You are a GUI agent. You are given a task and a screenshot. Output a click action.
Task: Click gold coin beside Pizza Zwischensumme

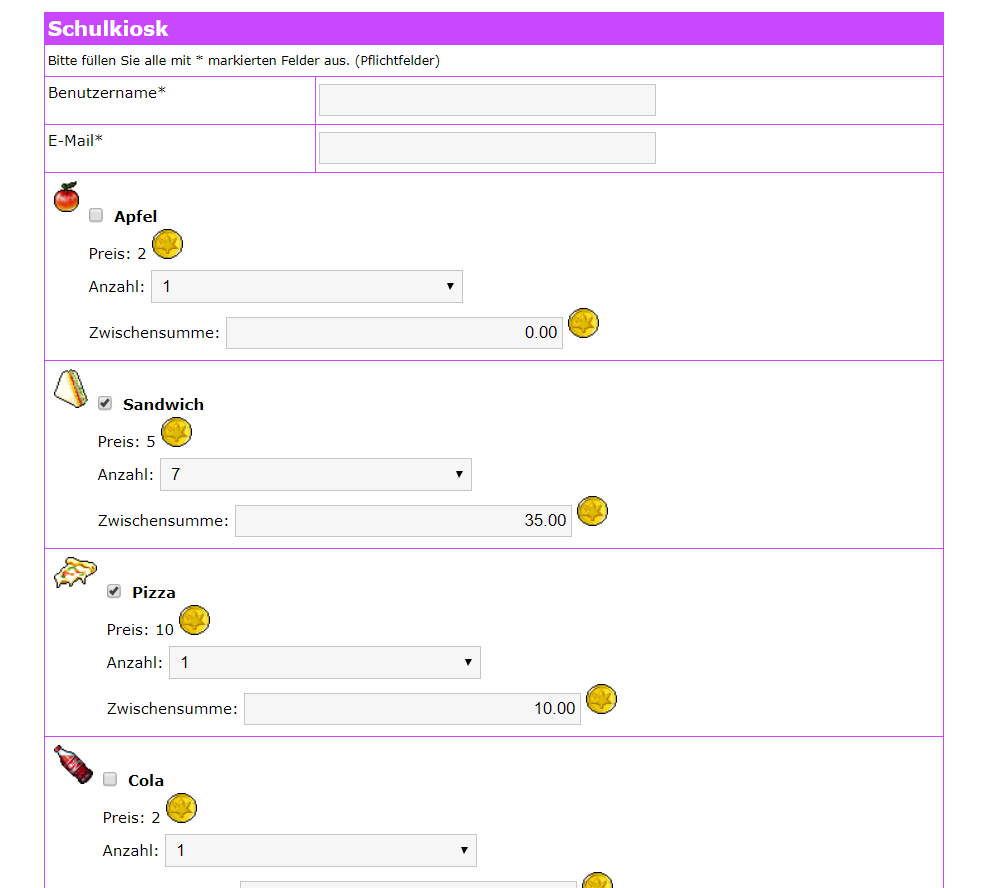coord(601,699)
